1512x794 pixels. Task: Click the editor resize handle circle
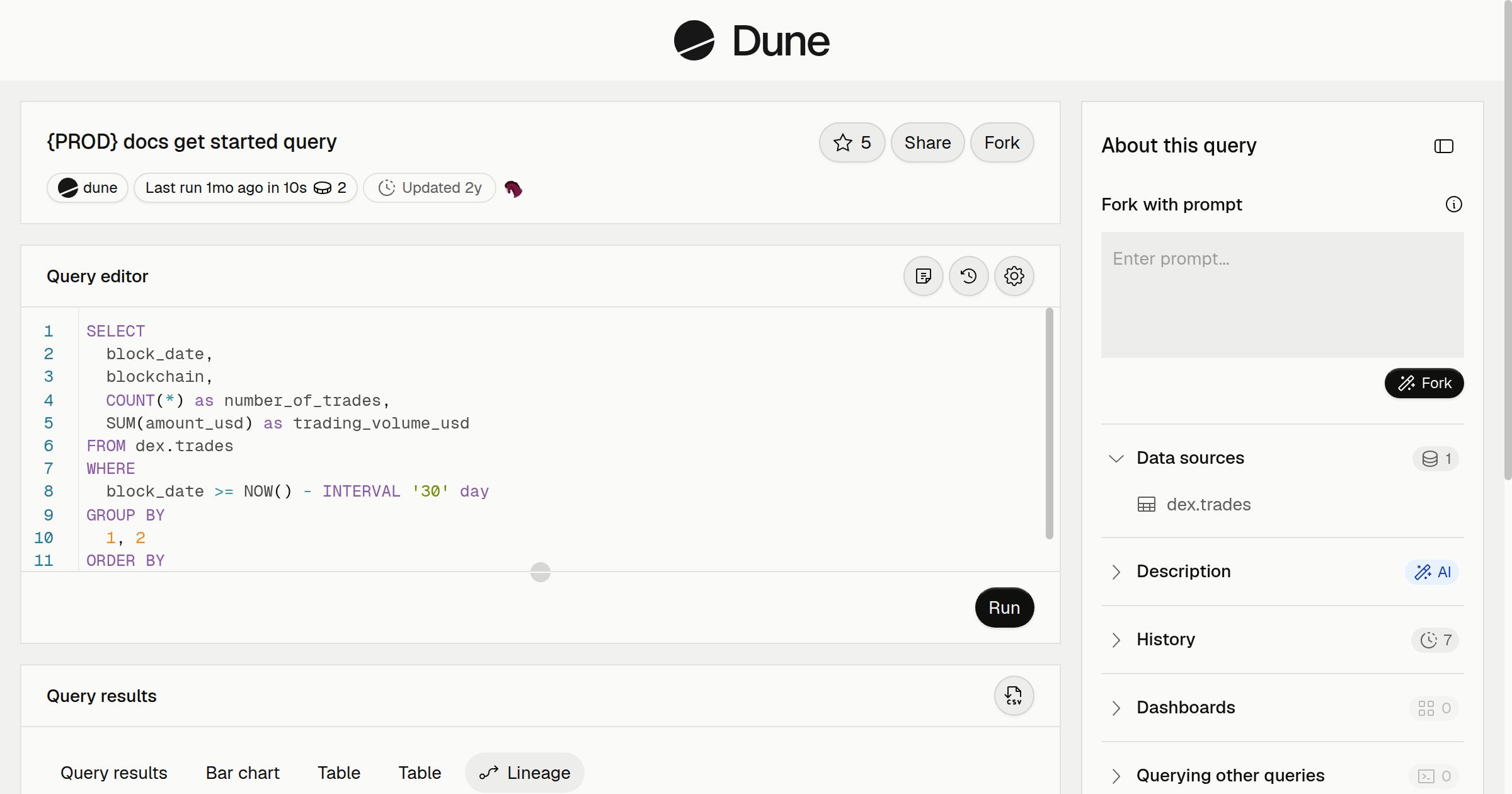(541, 572)
